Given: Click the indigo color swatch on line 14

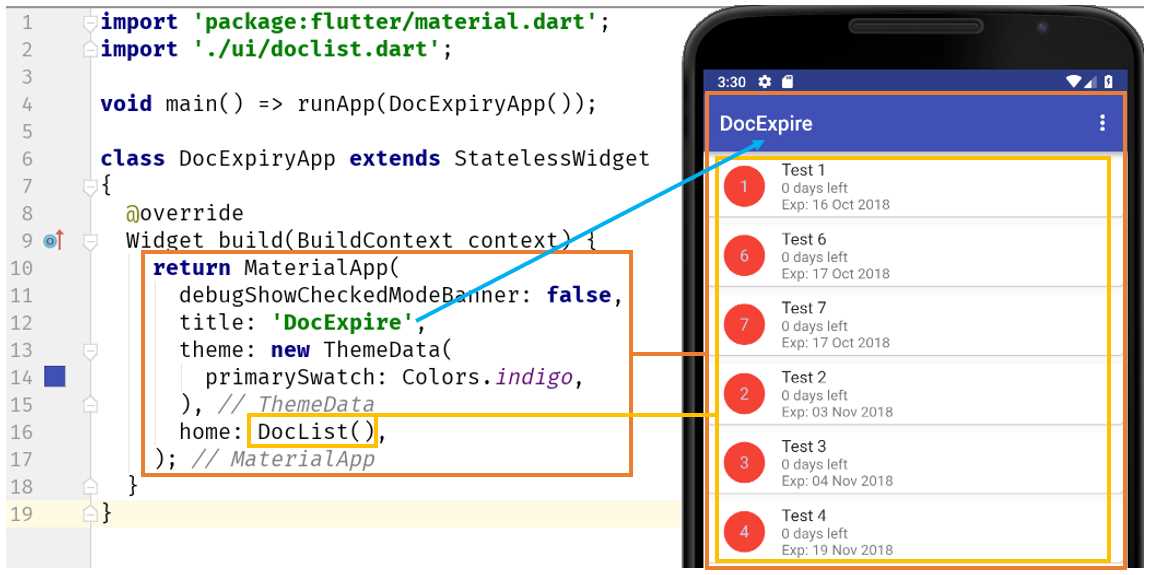Looking at the screenshot, I should 55,377.
